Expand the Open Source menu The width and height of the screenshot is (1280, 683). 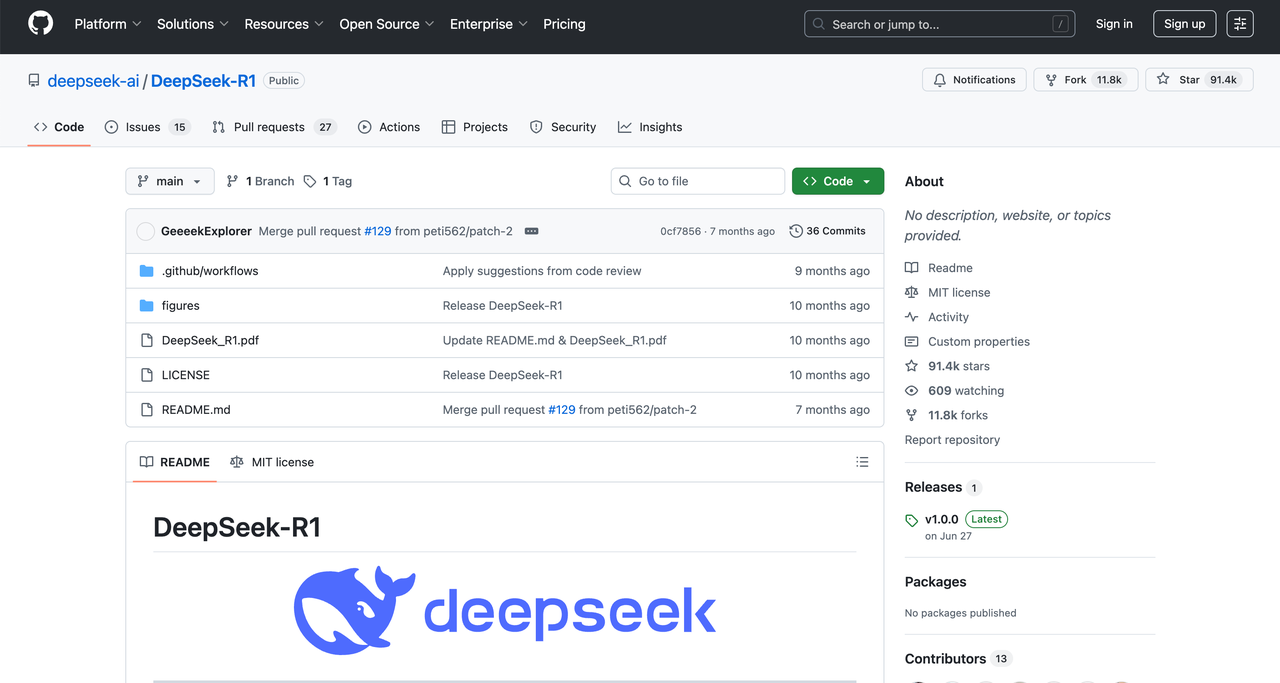click(387, 24)
